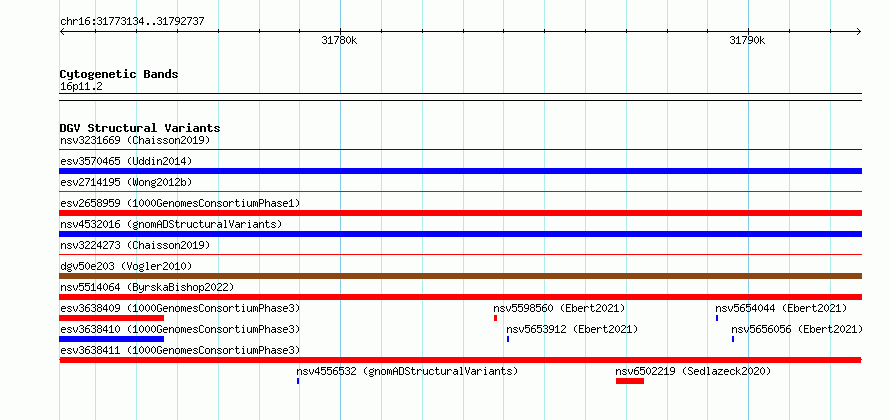Select esv3638411 (1000GenomesConsortiumPhase3) label
890x420 pixels.
[180, 350]
